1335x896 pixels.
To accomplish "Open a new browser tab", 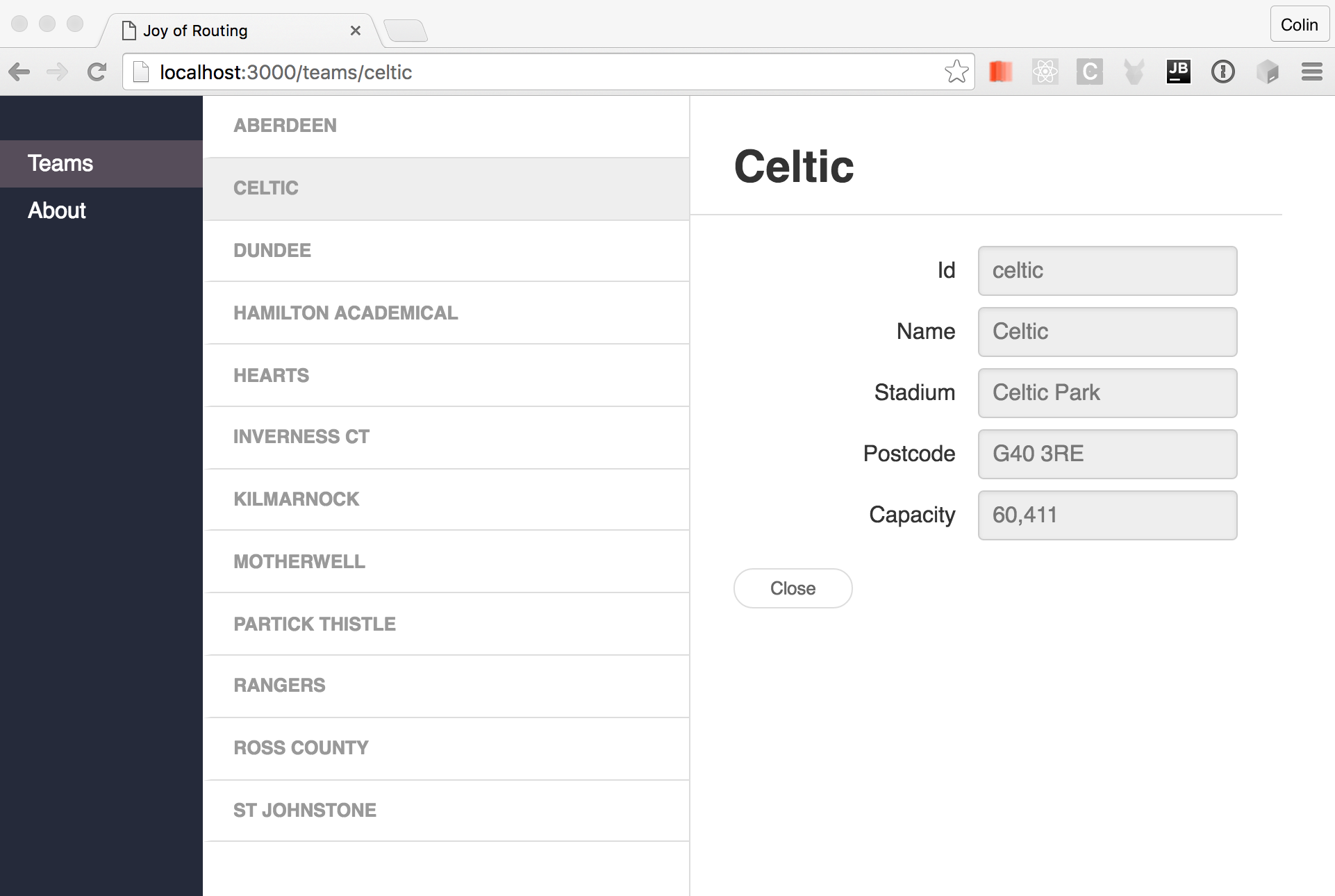I will (x=406, y=31).
